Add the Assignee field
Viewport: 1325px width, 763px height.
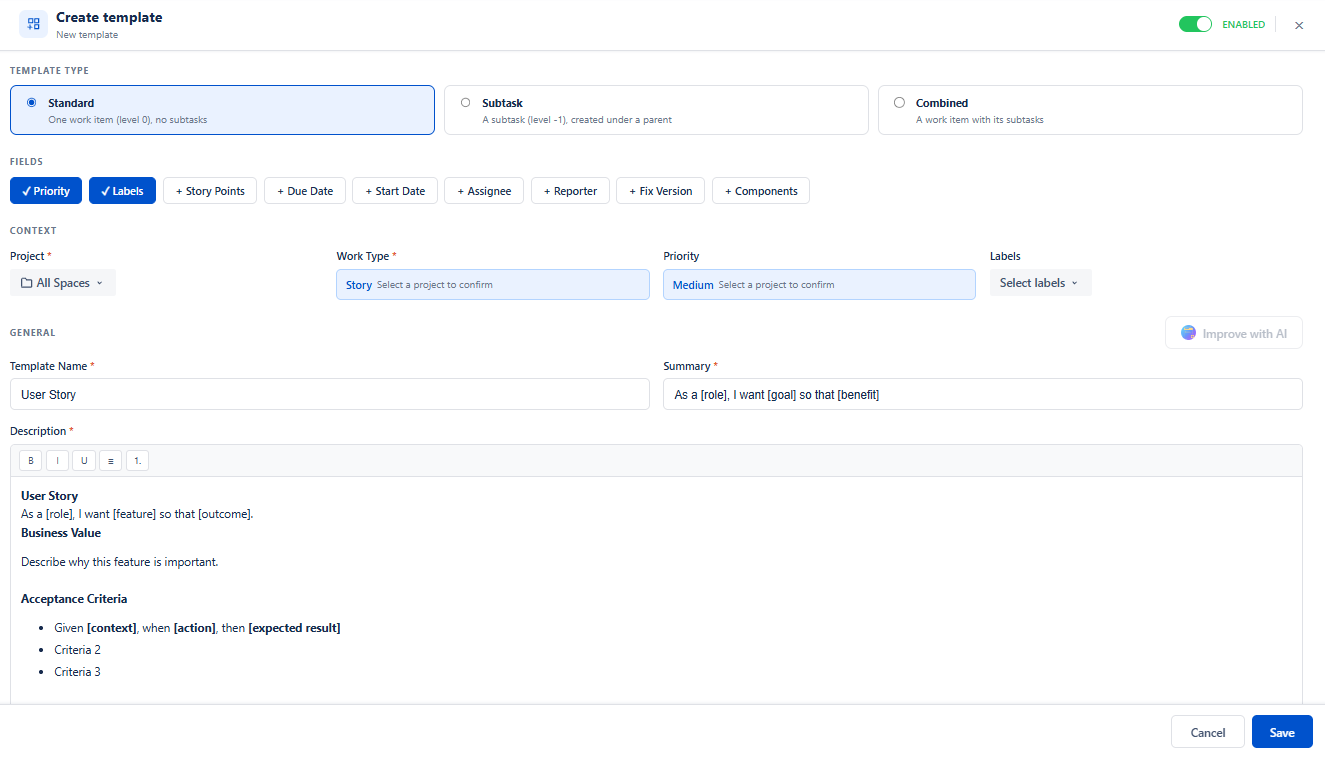484,191
